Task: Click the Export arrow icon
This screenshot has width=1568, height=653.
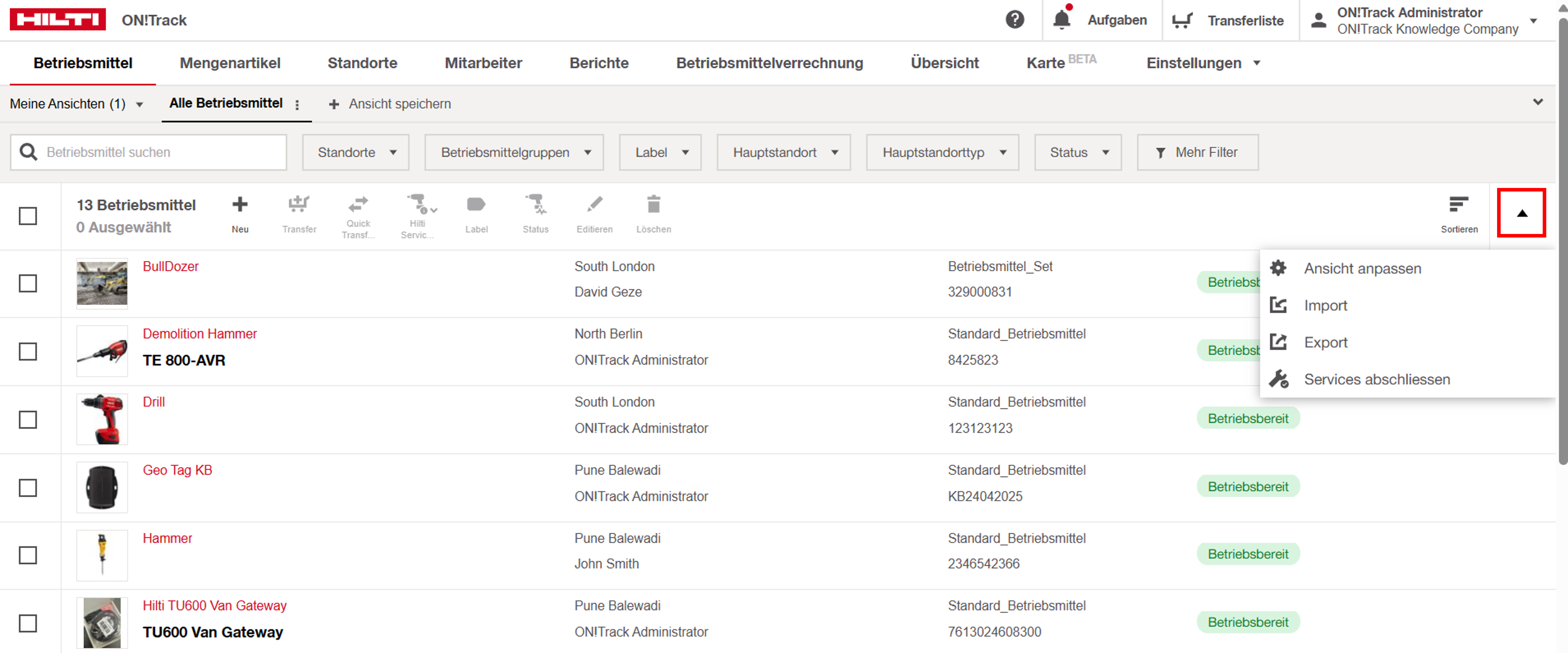Action: (1278, 342)
